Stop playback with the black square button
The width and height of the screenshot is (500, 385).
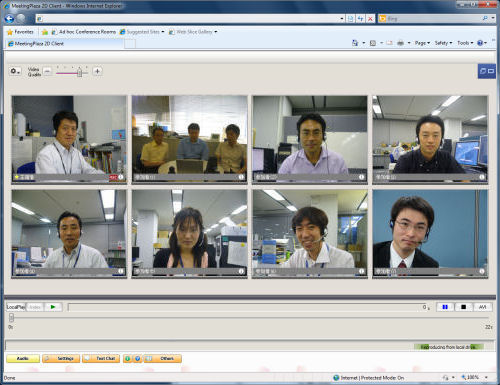(x=463, y=307)
